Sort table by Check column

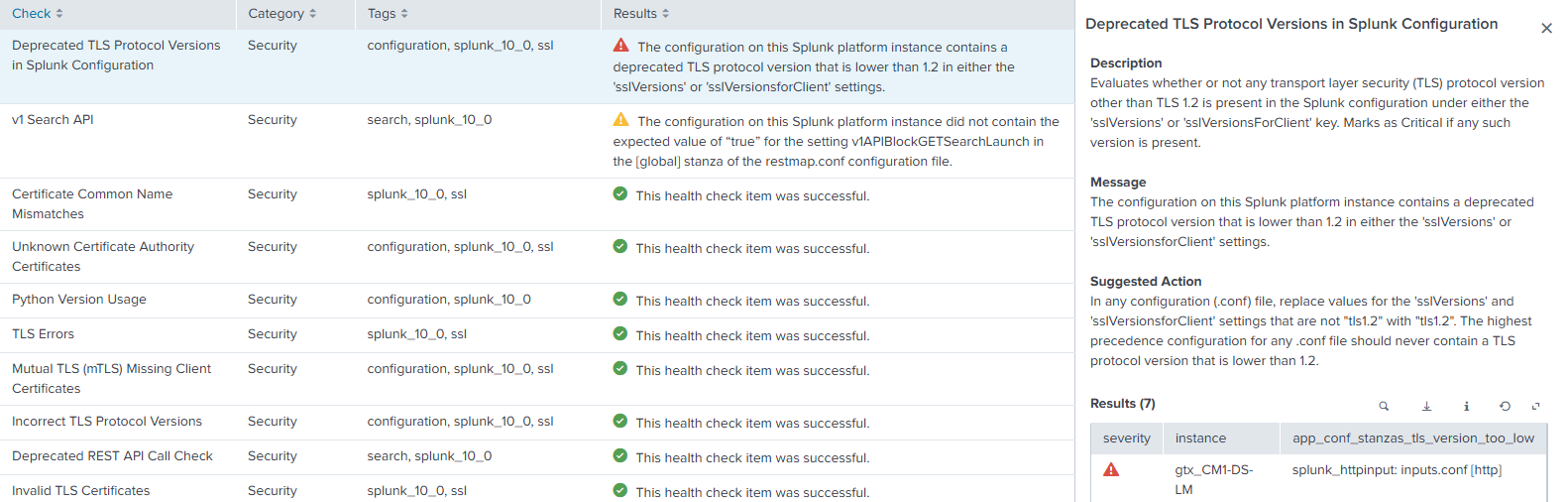pyautogui.click(x=38, y=14)
